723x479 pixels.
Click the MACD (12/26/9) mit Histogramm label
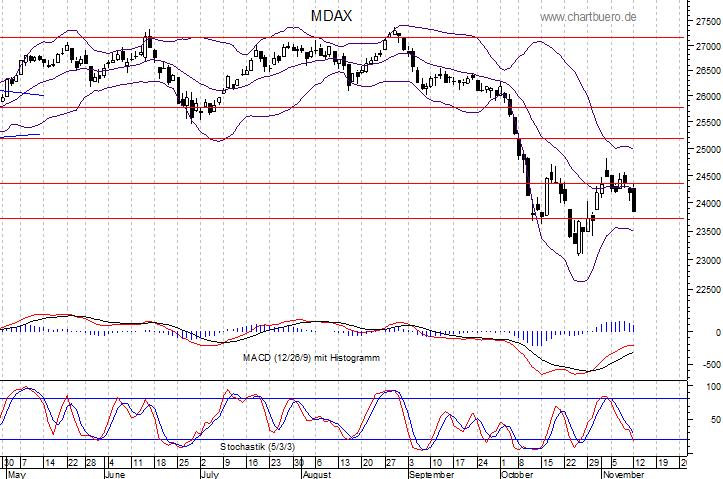click(311, 356)
